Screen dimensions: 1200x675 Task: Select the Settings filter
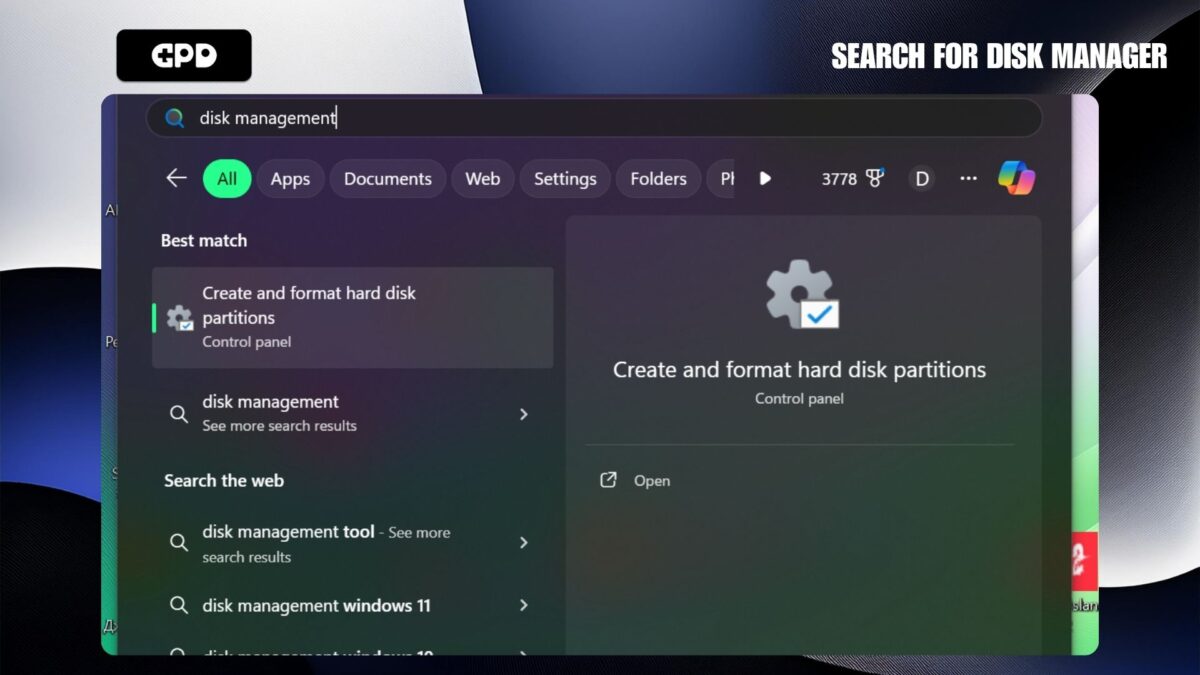(564, 178)
